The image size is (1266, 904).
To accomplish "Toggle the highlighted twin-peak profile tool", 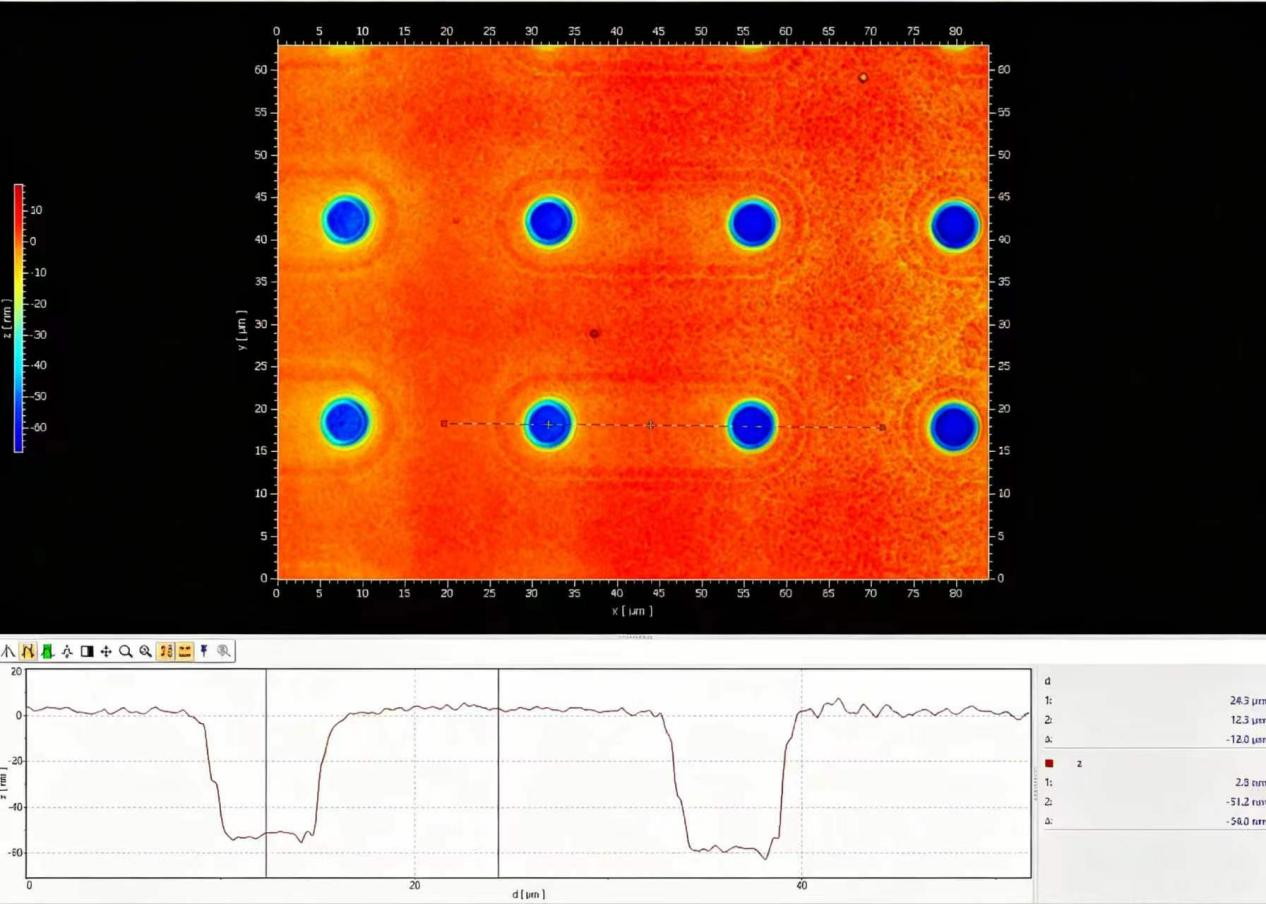I will point(28,651).
